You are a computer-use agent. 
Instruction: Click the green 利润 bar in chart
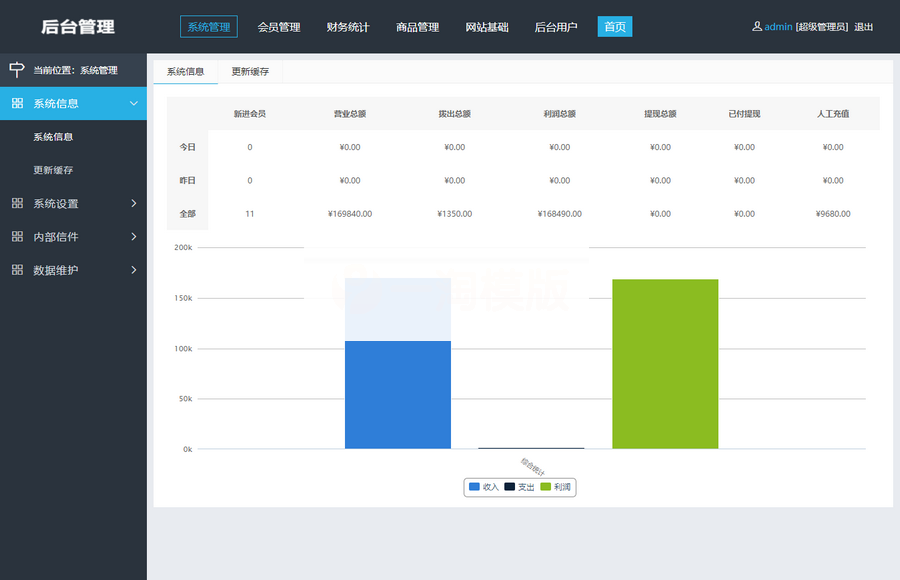click(x=665, y=364)
